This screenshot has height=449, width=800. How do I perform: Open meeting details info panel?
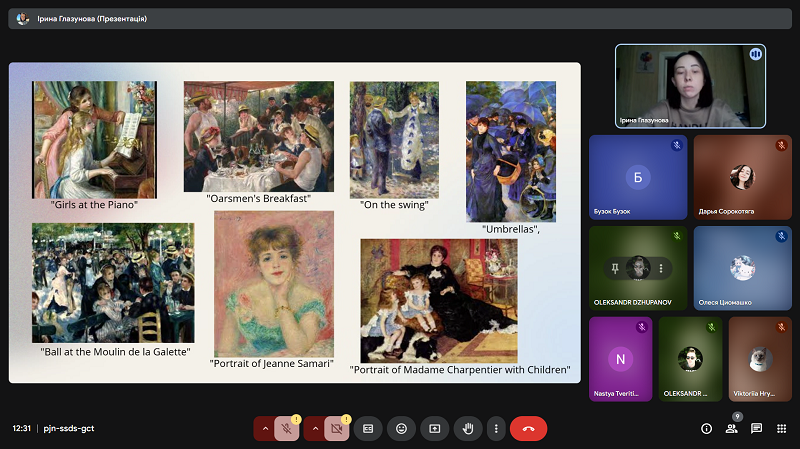pyautogui.click(x=706, y=429)
